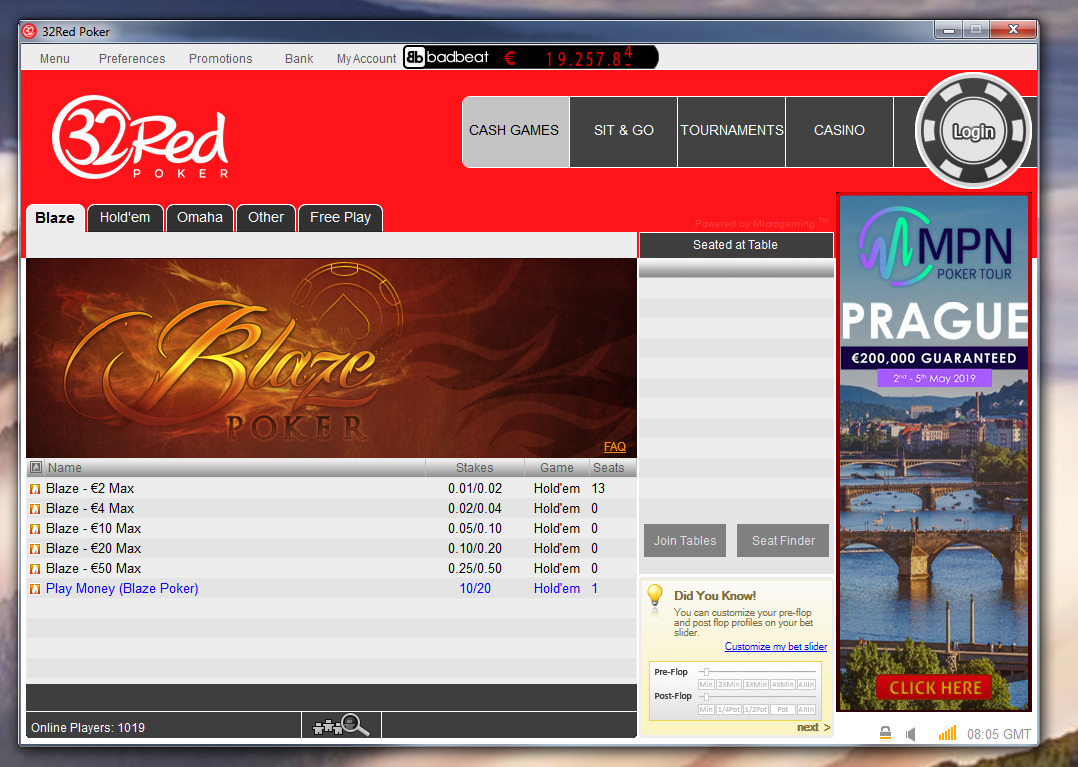Sort the list by Stakes column

(474, 467)
